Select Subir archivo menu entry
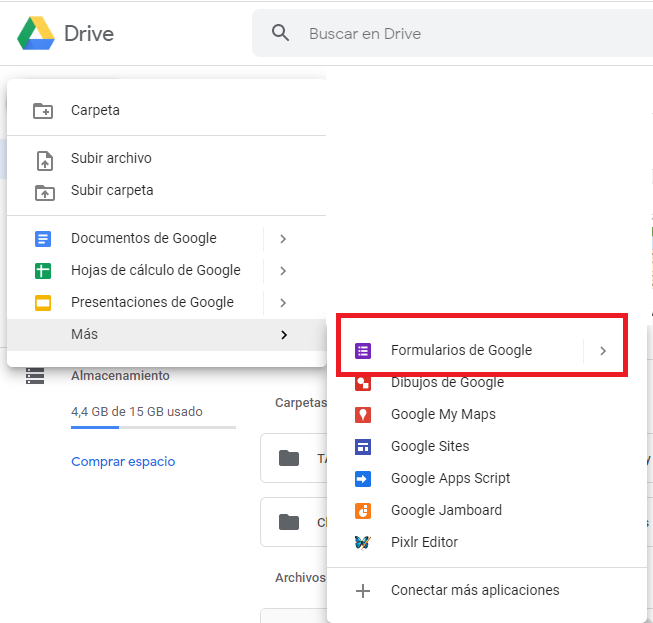This screenshot has height=623, width=653. (111, 158)
